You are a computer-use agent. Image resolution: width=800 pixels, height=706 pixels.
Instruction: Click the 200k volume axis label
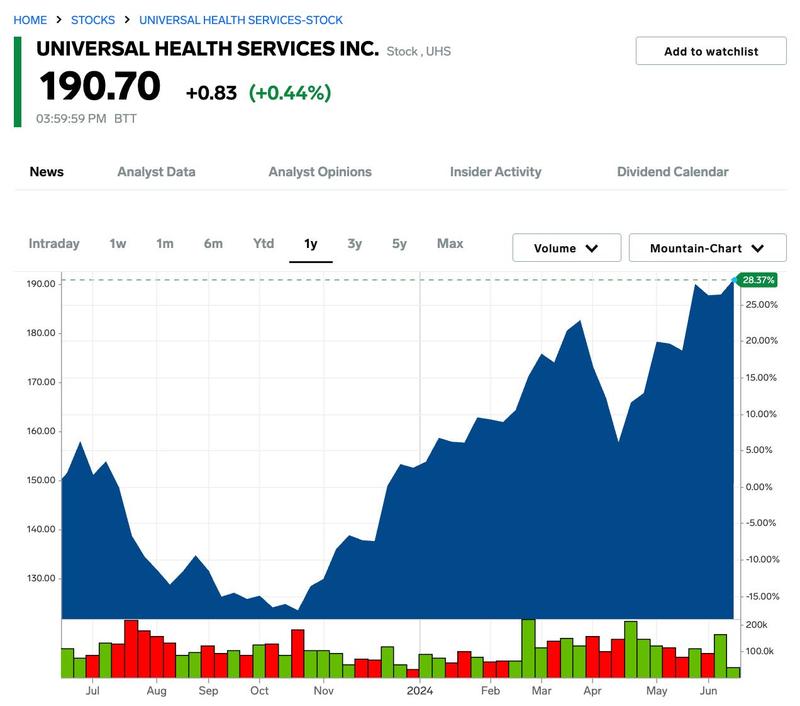click(757, 625)
